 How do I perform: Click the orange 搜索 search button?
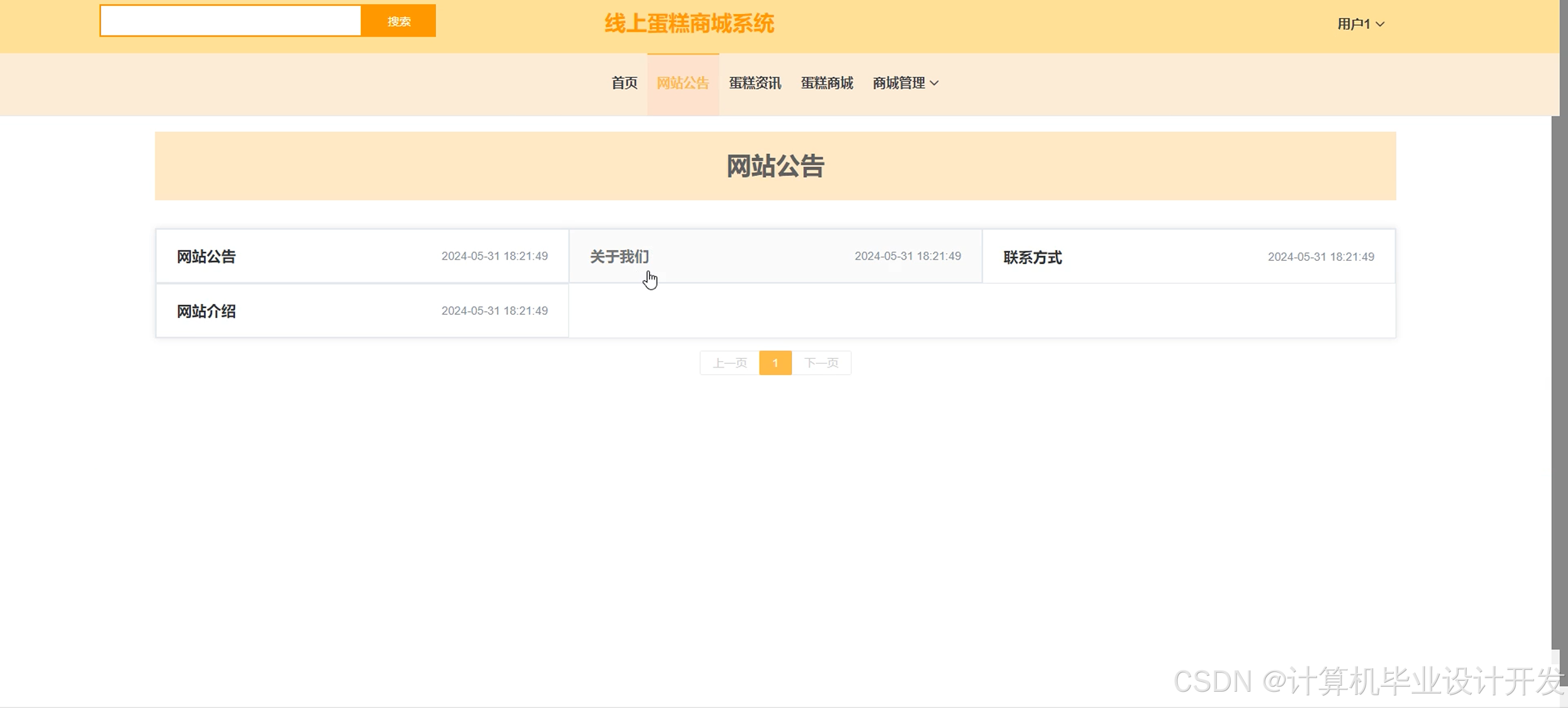coord(398,21)
